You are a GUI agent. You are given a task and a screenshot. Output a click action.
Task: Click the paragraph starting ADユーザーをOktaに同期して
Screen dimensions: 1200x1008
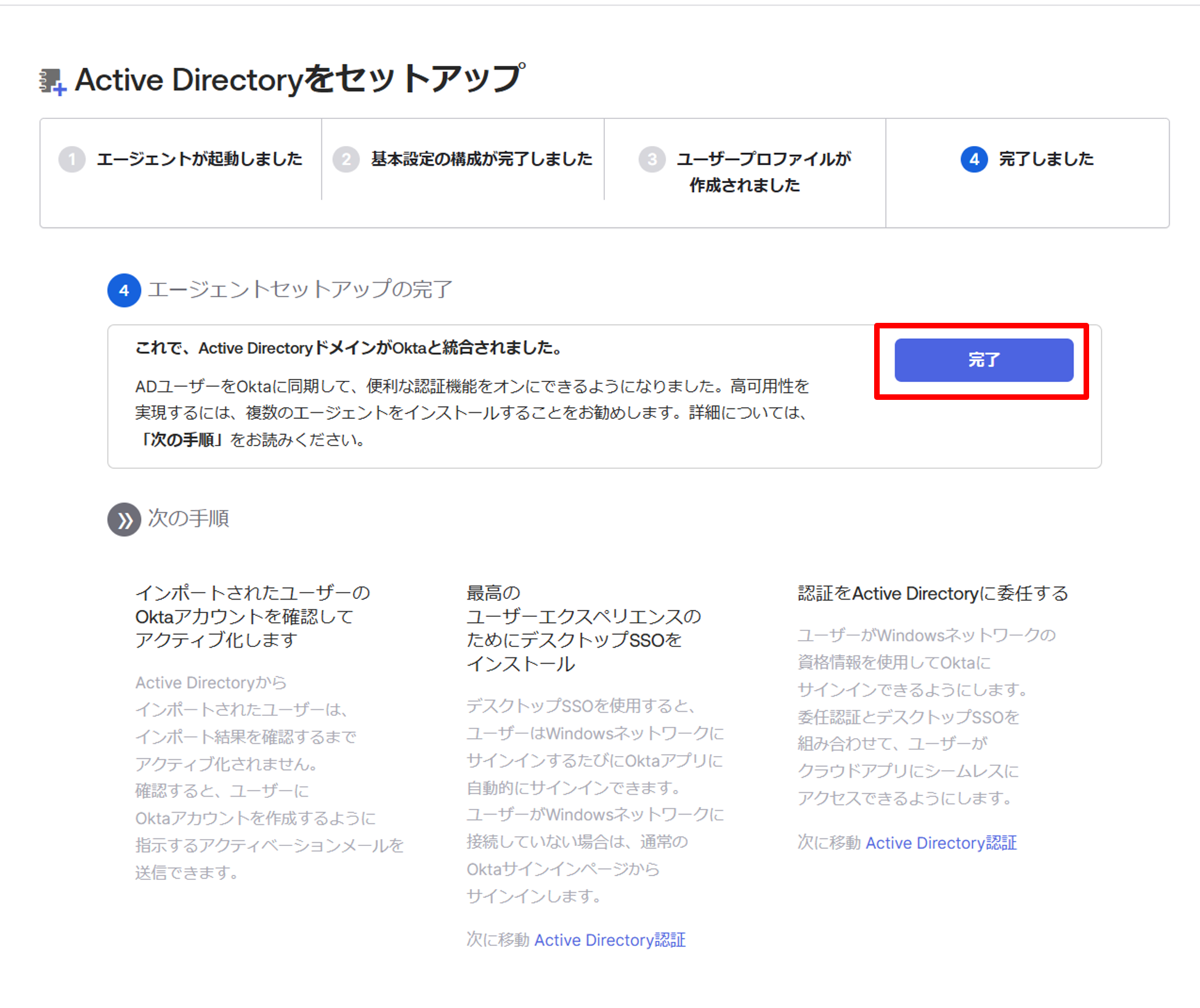pyautogui.click(x=472, y=413)
